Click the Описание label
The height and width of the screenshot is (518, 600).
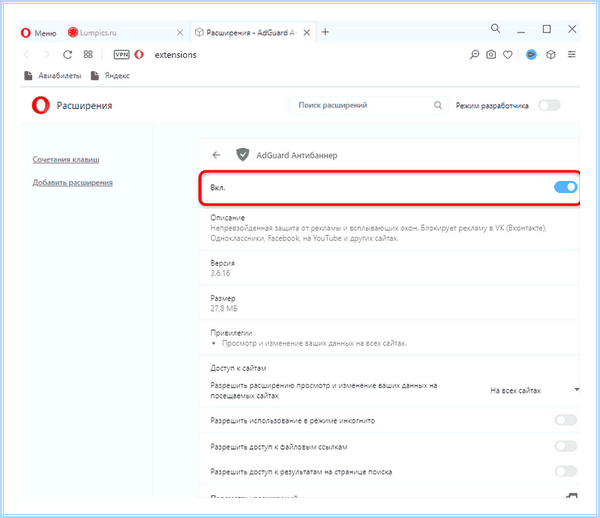point(227,218)
